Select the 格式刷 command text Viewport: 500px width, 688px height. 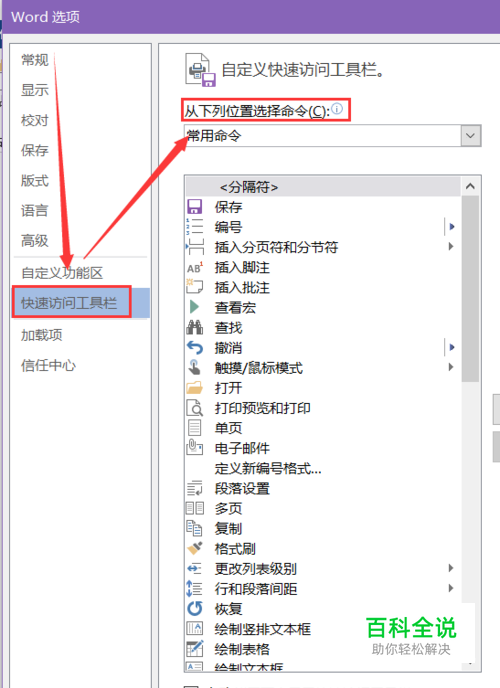tap(235, 549)
